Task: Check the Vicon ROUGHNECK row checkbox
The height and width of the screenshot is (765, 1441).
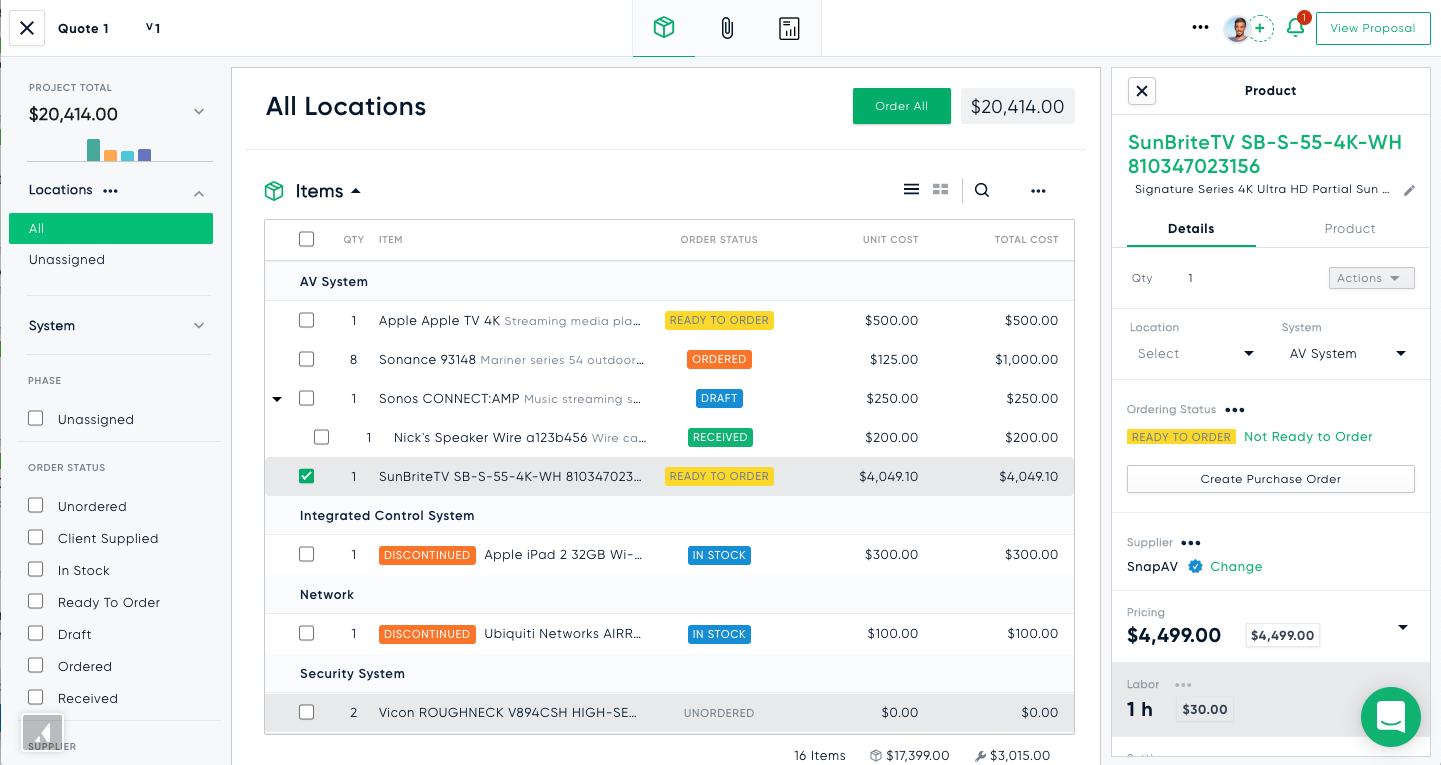Action: click(306, 712)
